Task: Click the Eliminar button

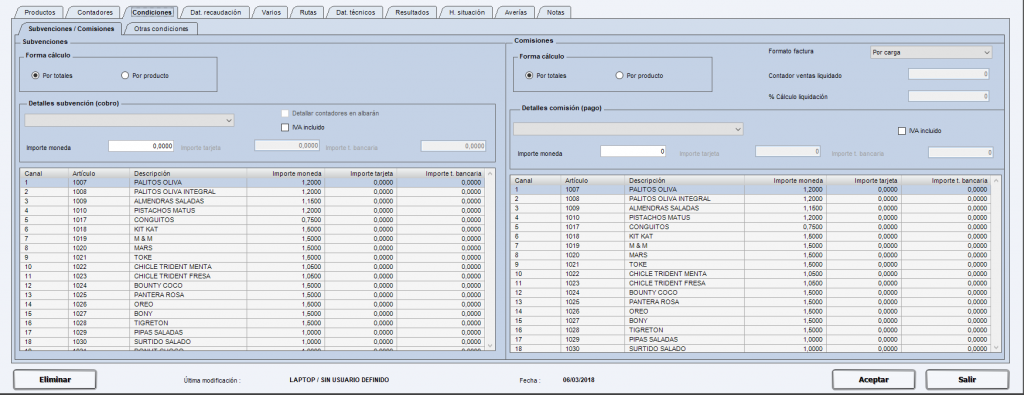Action: (55, 379)
